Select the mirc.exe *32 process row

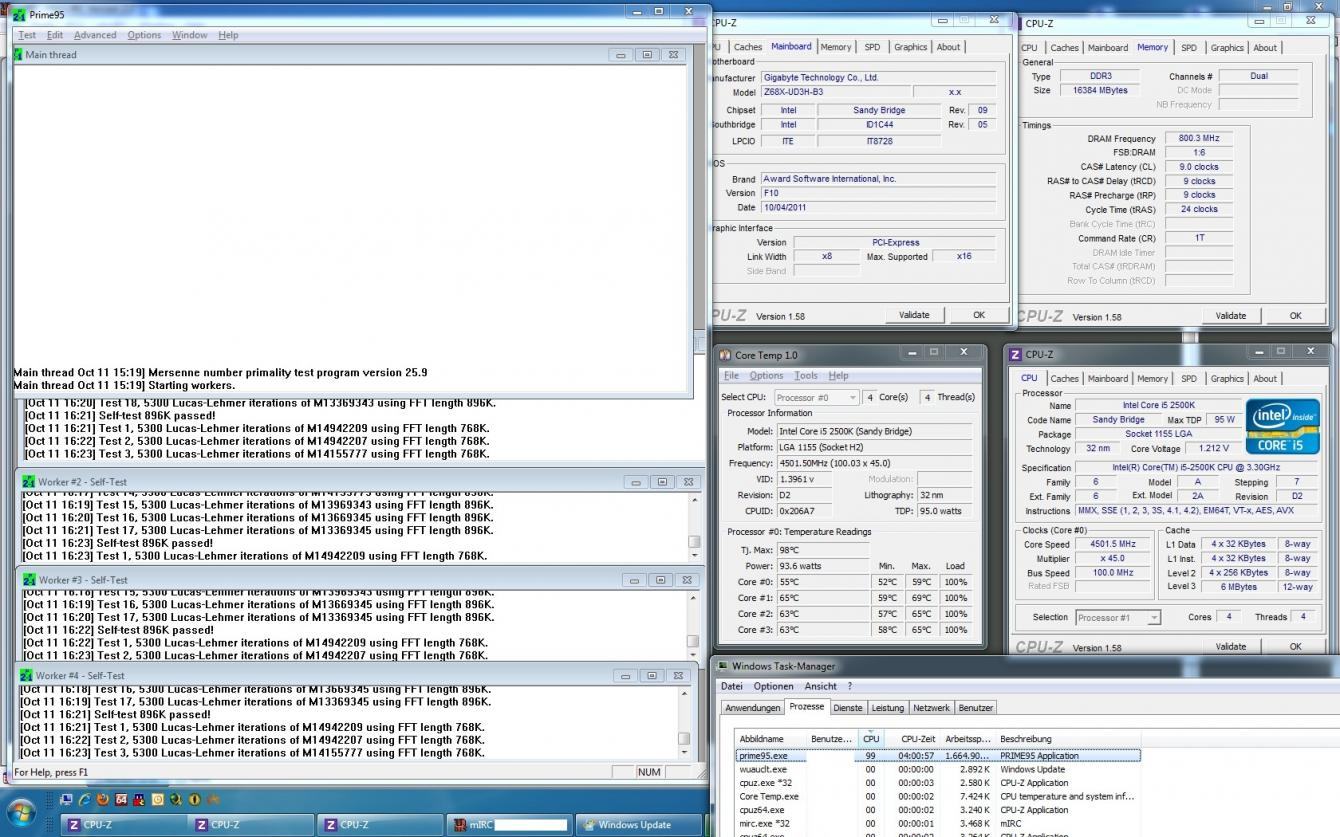coord(937,824)
